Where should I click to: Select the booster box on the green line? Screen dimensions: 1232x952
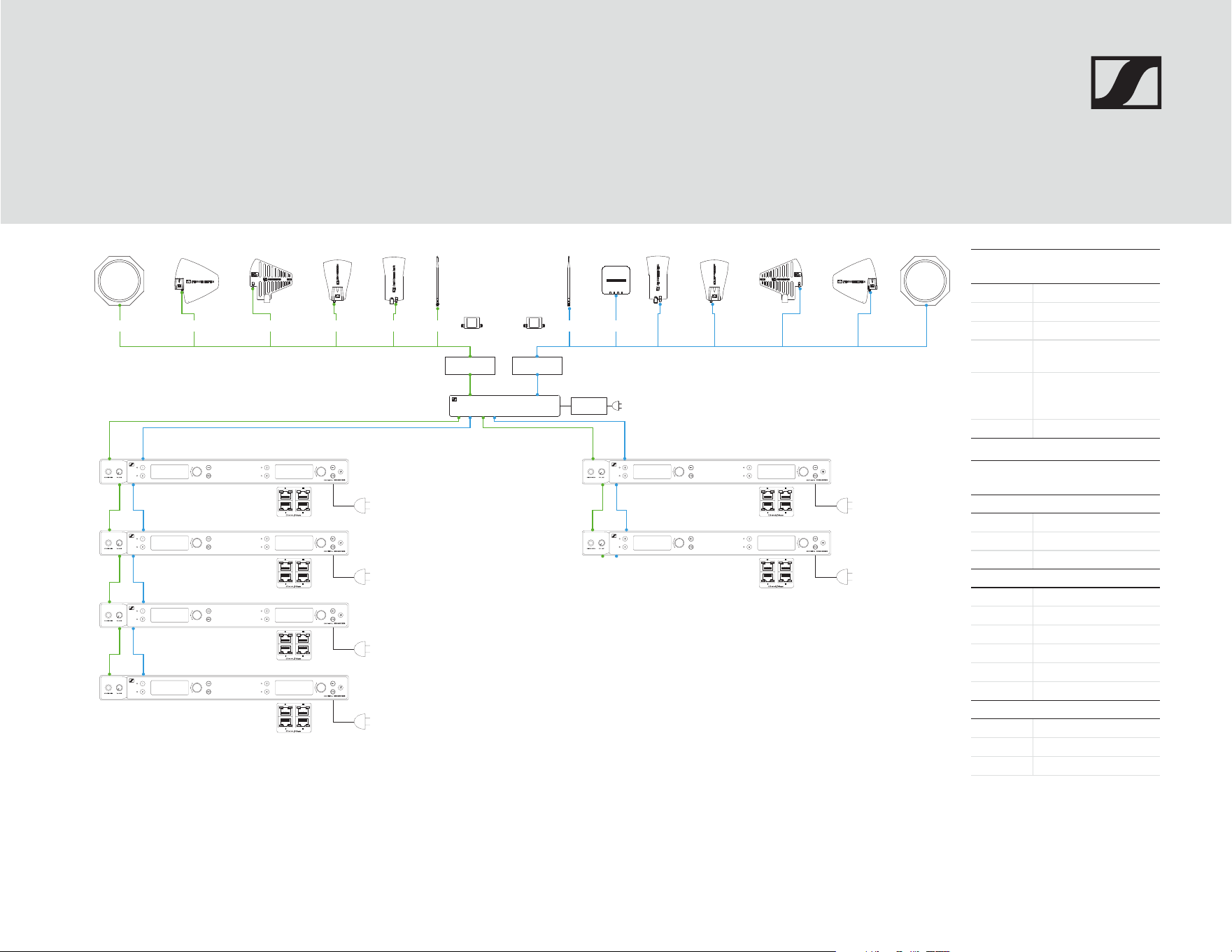coord(470,365)
